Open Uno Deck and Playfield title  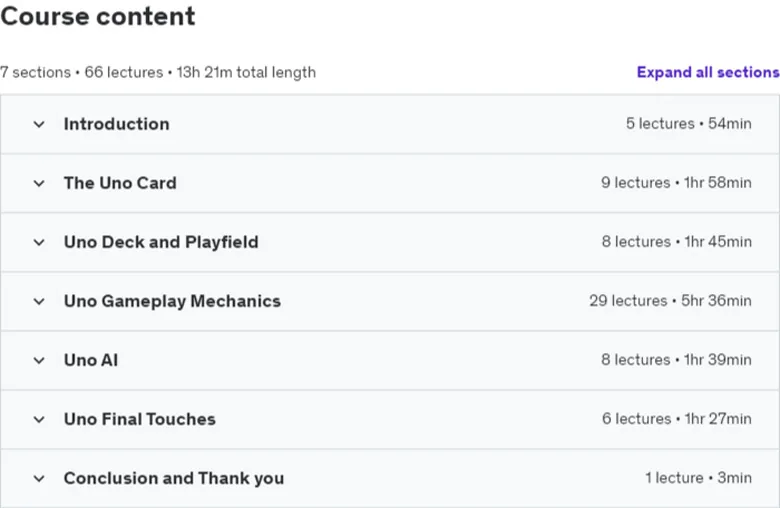coord(161,242)
